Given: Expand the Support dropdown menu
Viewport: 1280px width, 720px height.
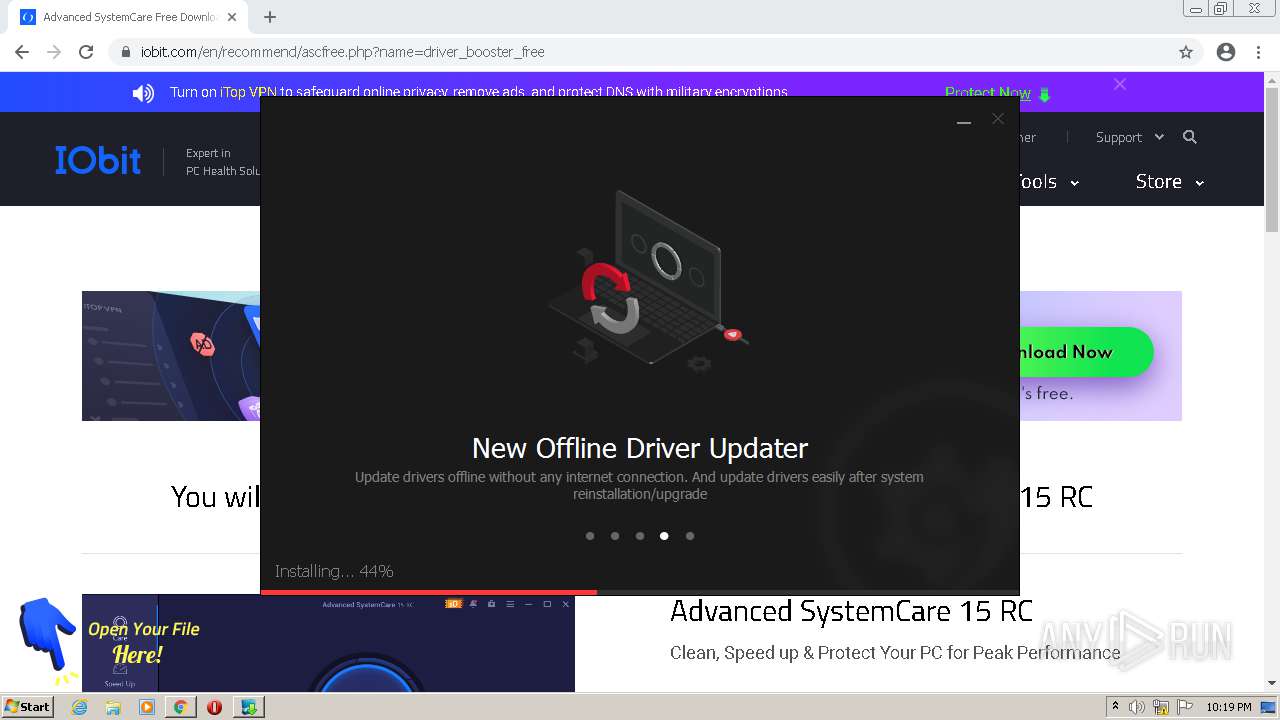Looking at the screenshot, I should pyautogui.click(x=1130, y=137).
